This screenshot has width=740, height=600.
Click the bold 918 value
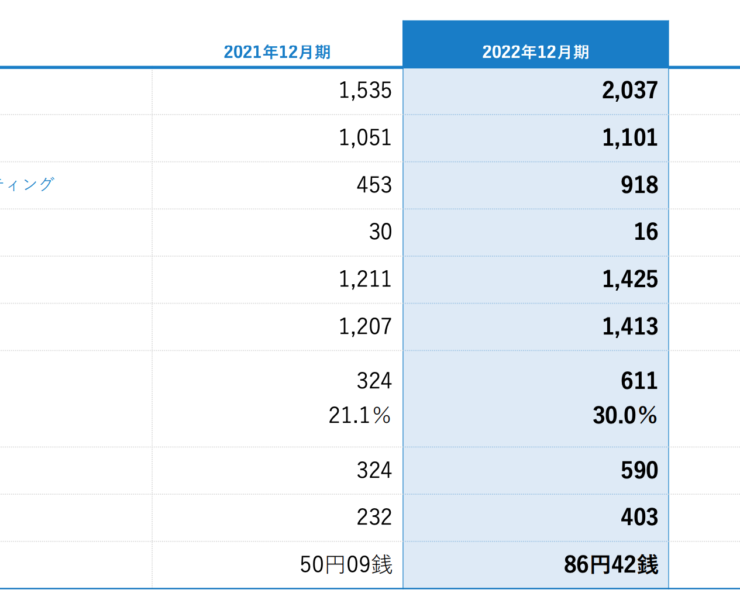coord(639,185)
